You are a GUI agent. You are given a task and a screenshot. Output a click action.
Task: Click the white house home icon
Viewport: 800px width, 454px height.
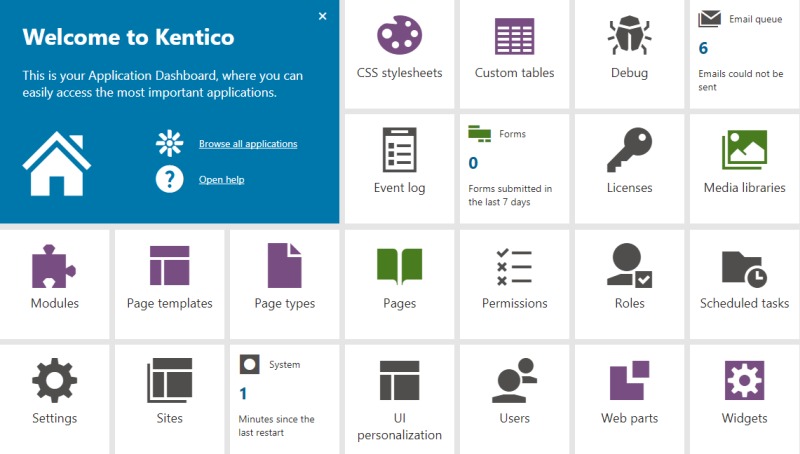(57, 164)
